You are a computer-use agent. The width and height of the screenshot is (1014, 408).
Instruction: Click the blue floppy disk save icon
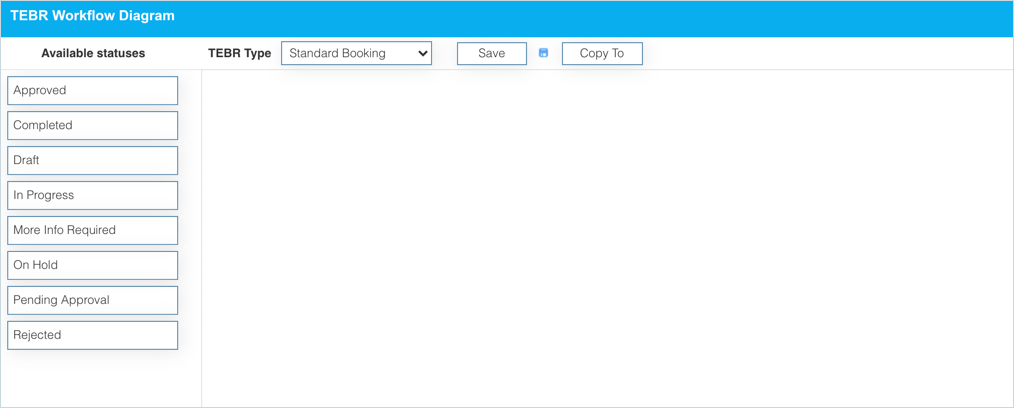coord(543,53)
